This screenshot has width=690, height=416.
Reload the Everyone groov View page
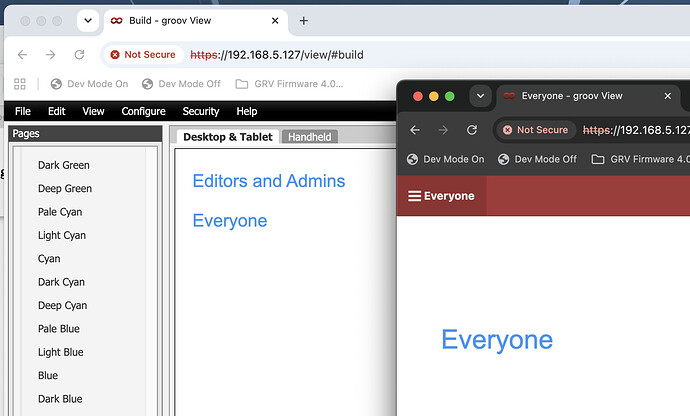pos(472,130)
